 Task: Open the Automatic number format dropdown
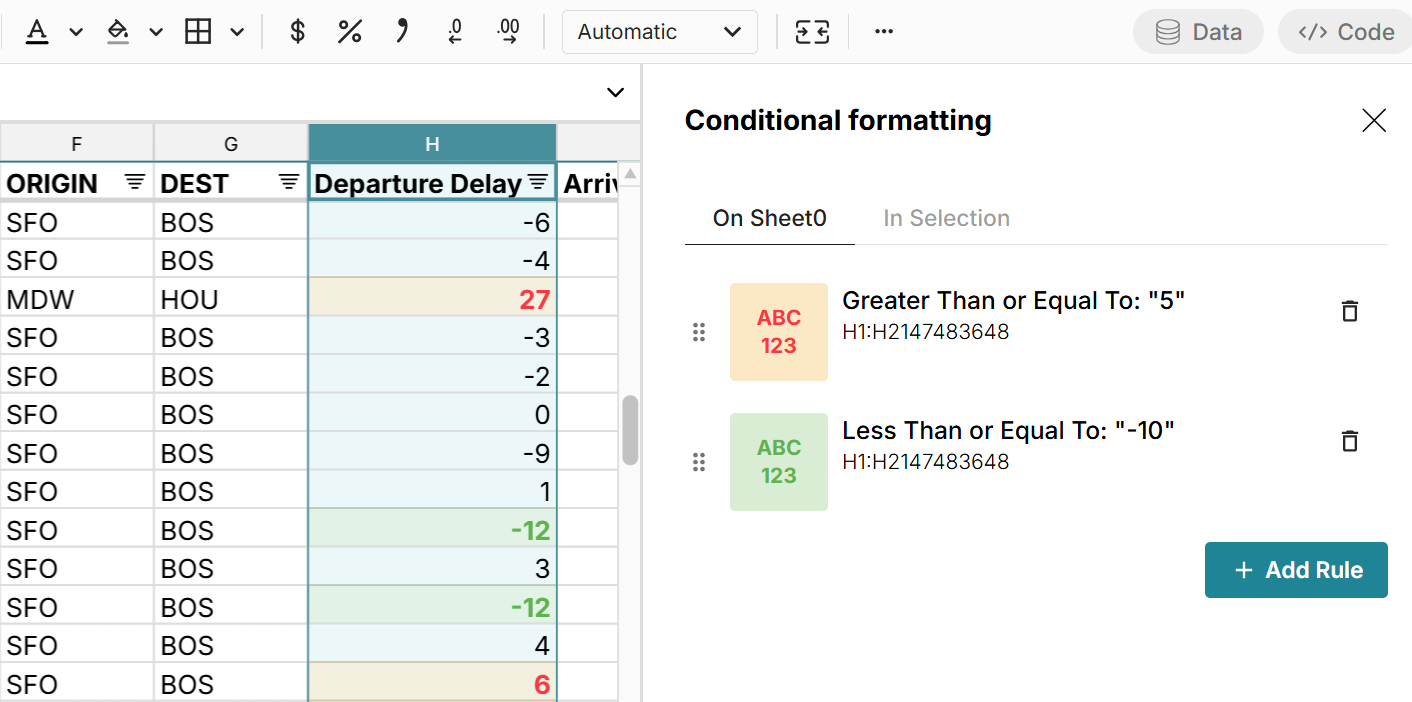660,31
